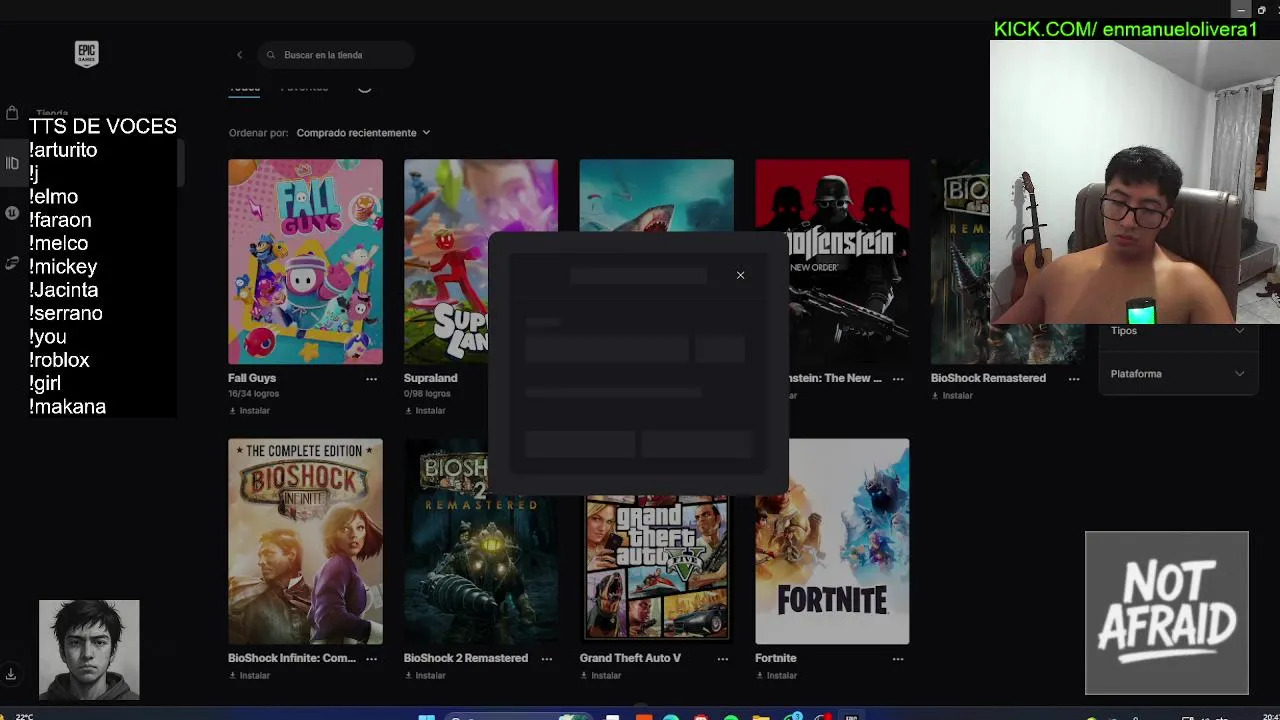This screenshot has width=1280, height=720.
Task: Click the '0/98 logros' achievements text
Action: [427, 394]
